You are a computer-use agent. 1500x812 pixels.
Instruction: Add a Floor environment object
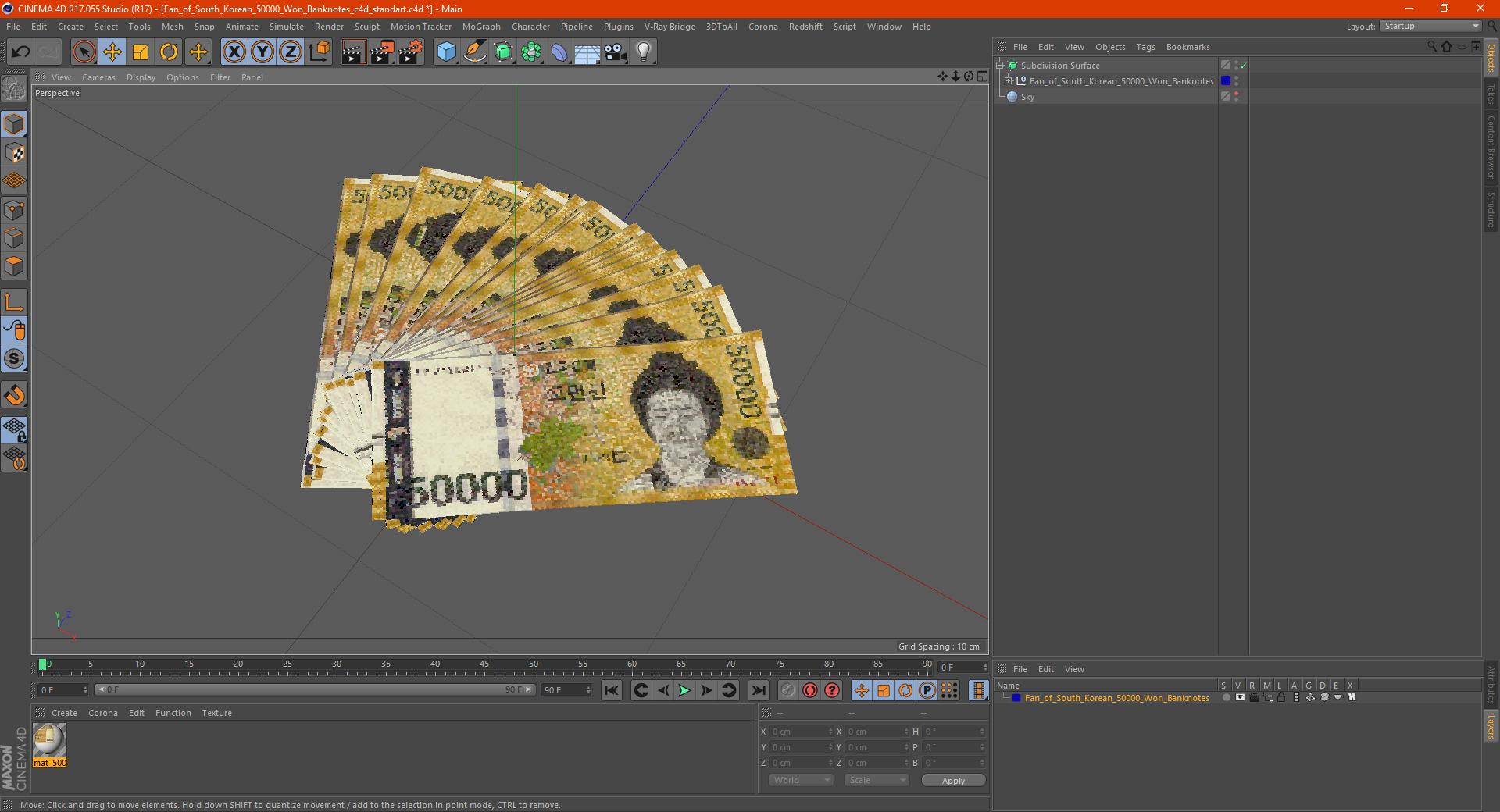pyautogui.click(x=587, y=52)
